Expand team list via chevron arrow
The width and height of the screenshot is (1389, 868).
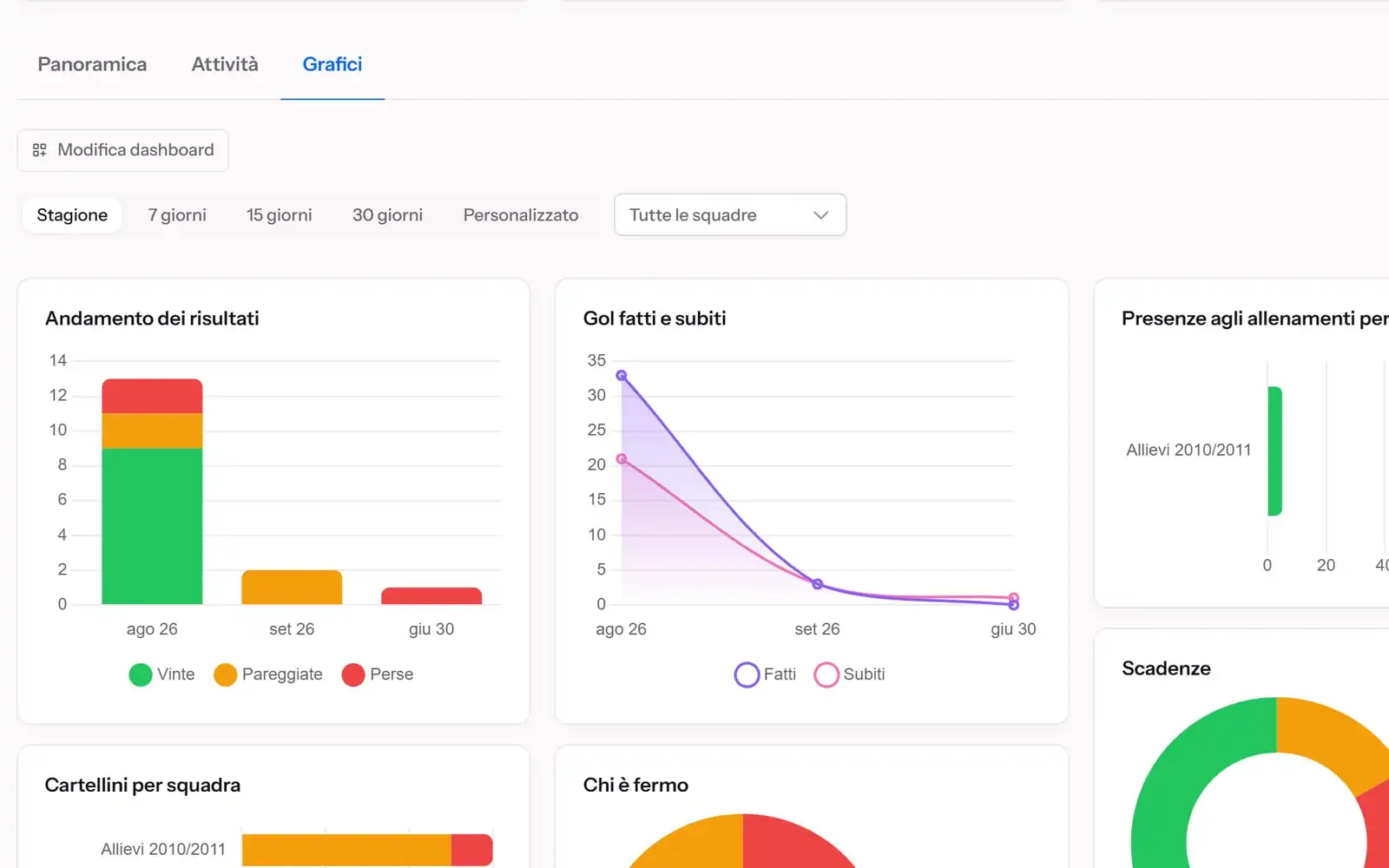(820, 215)
